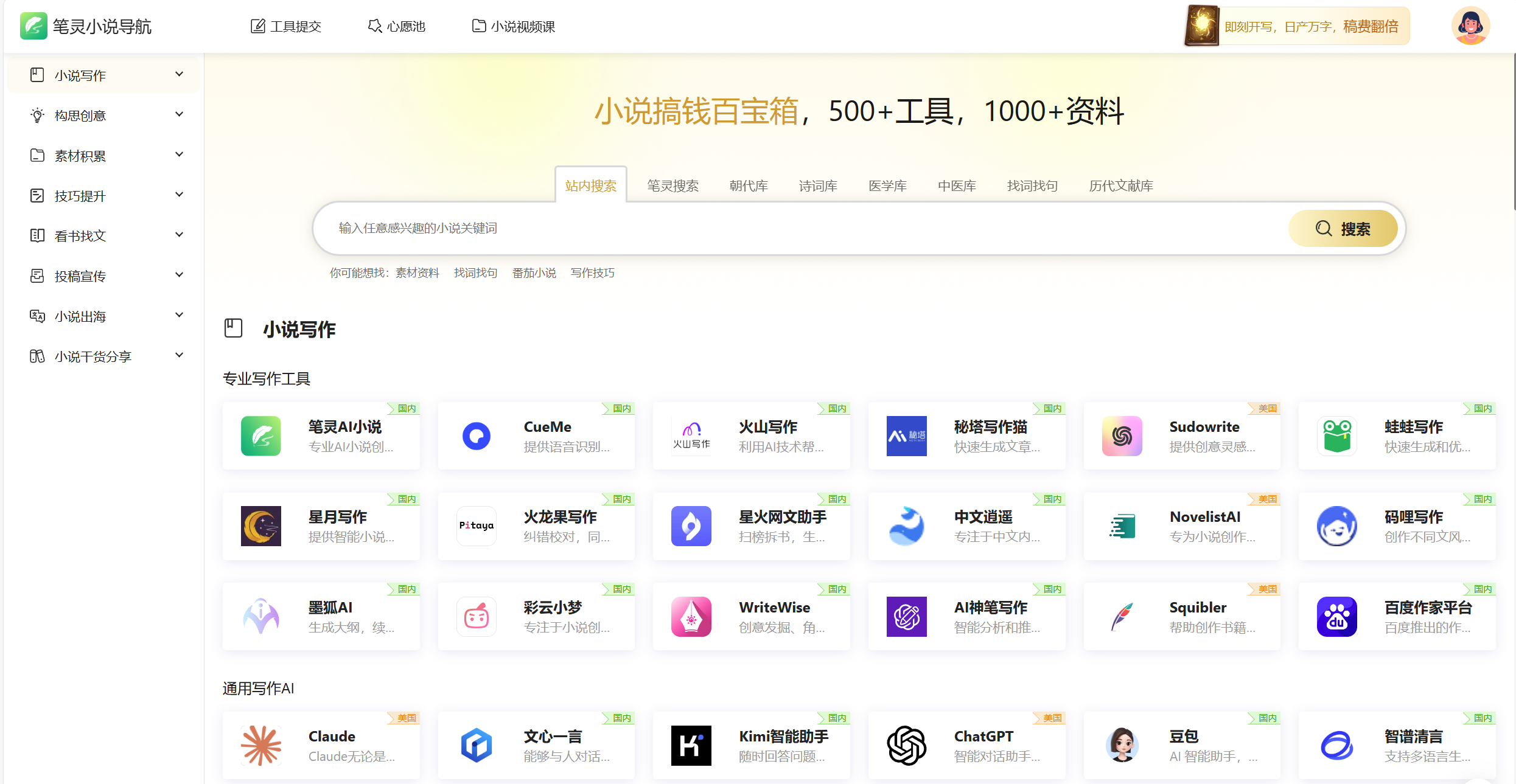Switch to the 笔灵搜索 search tab

point(672,186)
